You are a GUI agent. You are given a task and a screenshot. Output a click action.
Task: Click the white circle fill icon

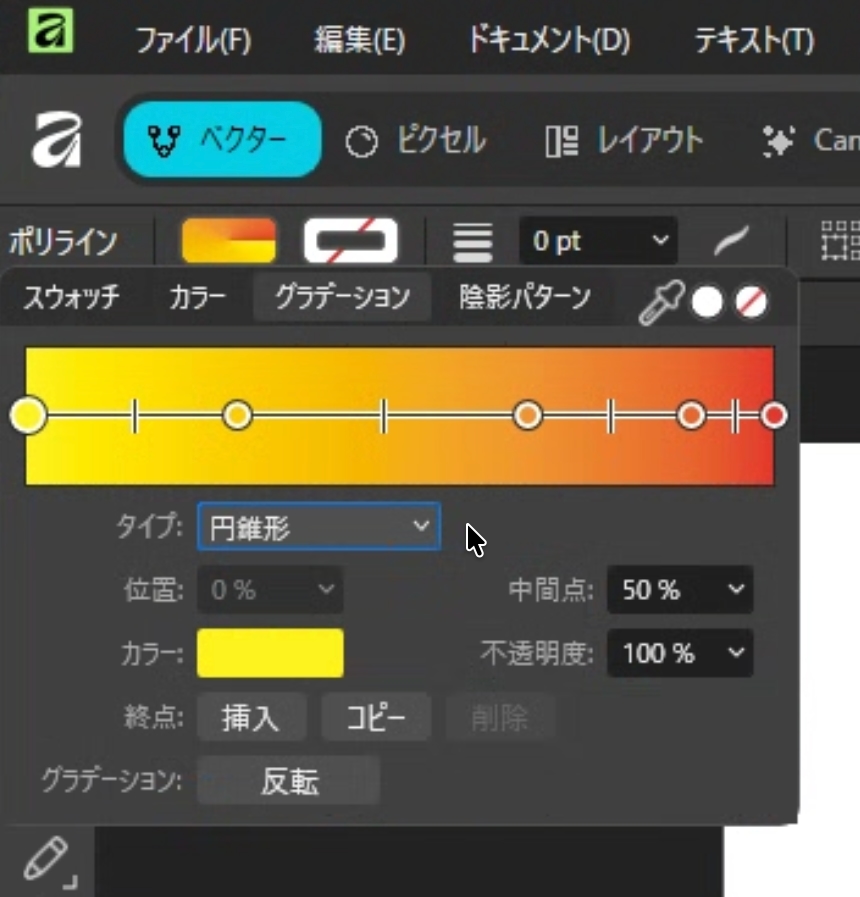(x=707, y=302)
